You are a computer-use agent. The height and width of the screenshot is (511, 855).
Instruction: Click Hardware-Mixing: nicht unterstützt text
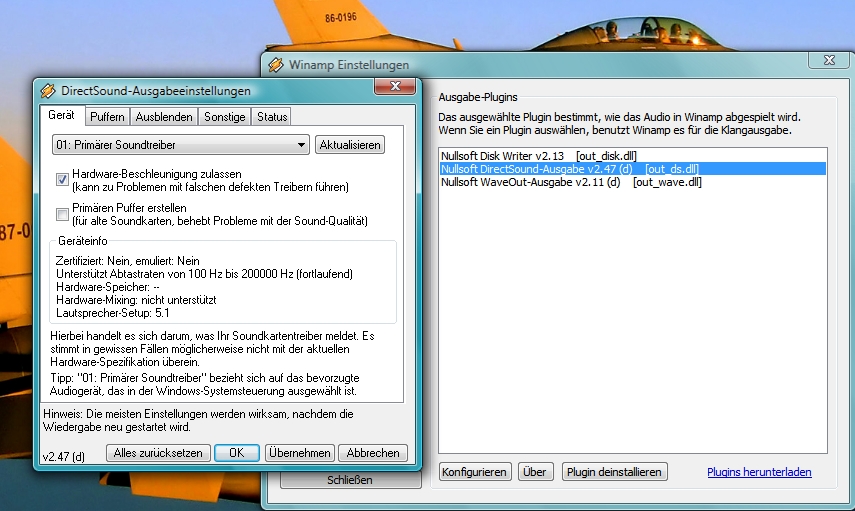point(136,300)
